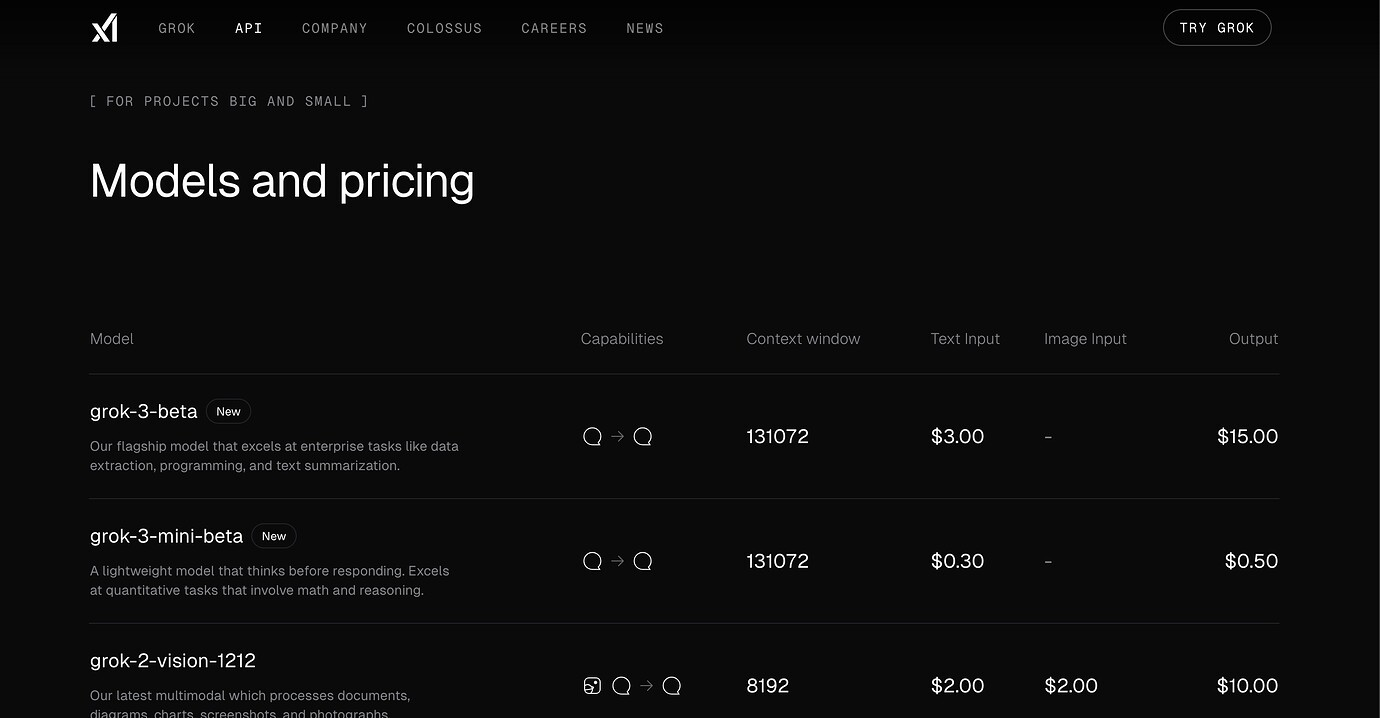Click the Models and pricing heading
The image size is (1380, 718).
tap(283, 182)
